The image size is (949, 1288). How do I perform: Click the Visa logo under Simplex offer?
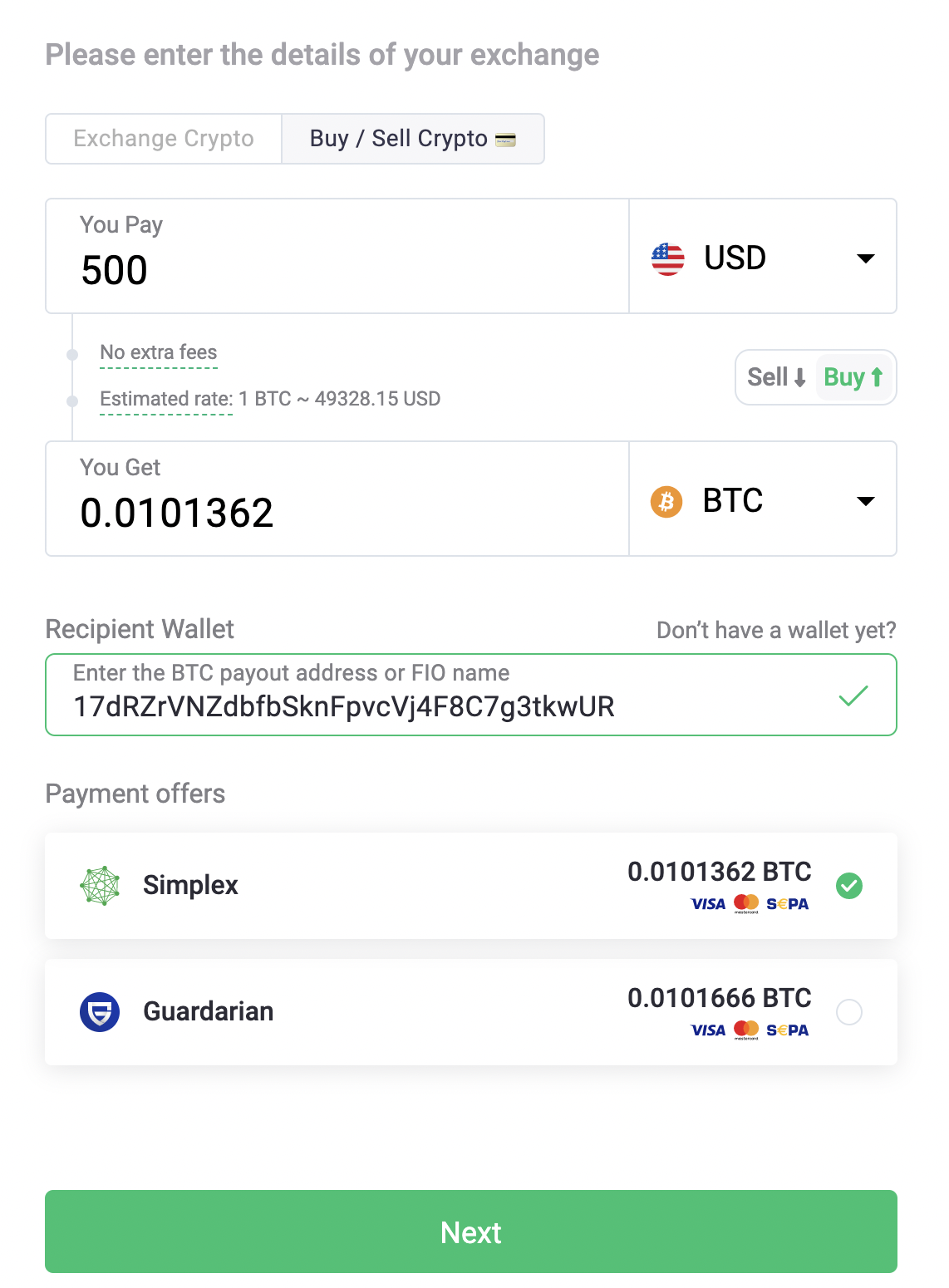[708, 904]
